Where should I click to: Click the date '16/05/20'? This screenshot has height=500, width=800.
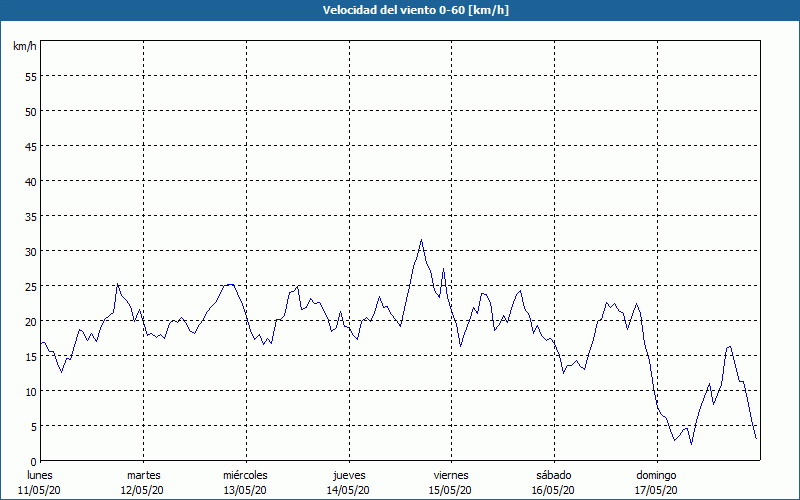coord(553,490)
